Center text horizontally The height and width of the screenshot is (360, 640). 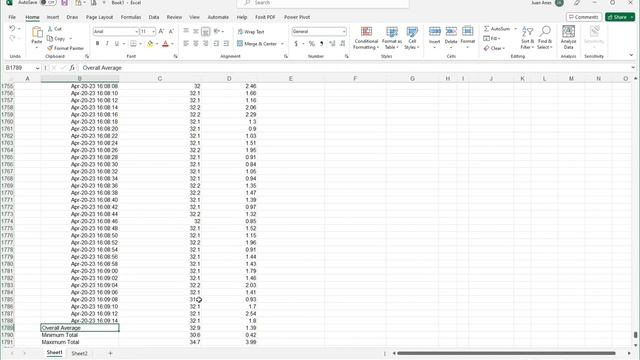pyautogui.click(x=196, y=44)
